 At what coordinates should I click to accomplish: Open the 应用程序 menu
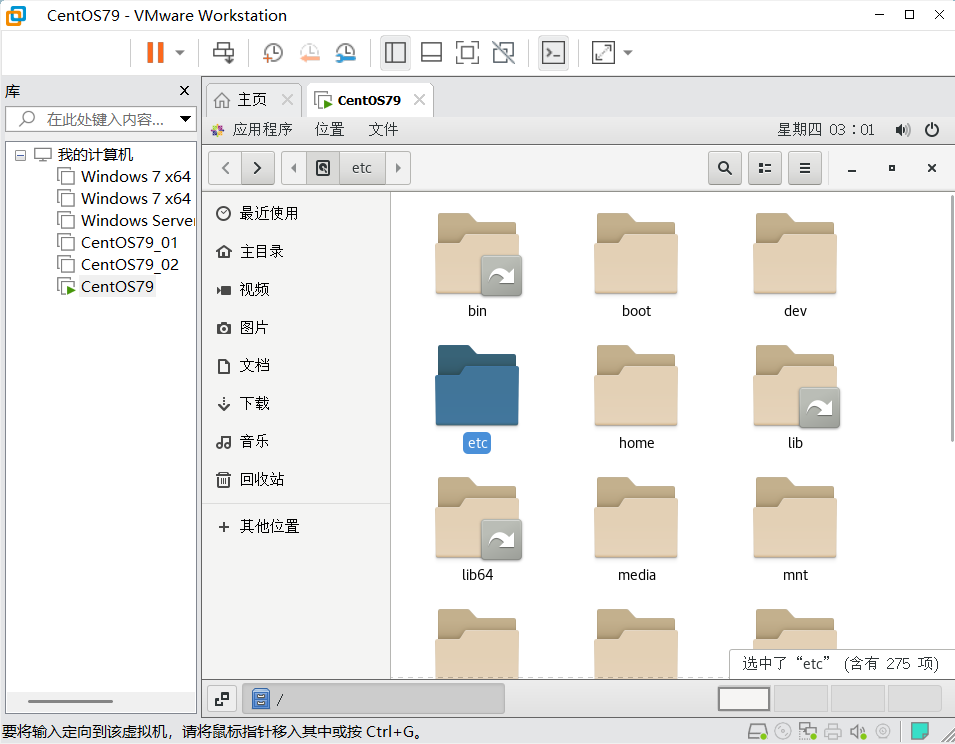(252, 129)
